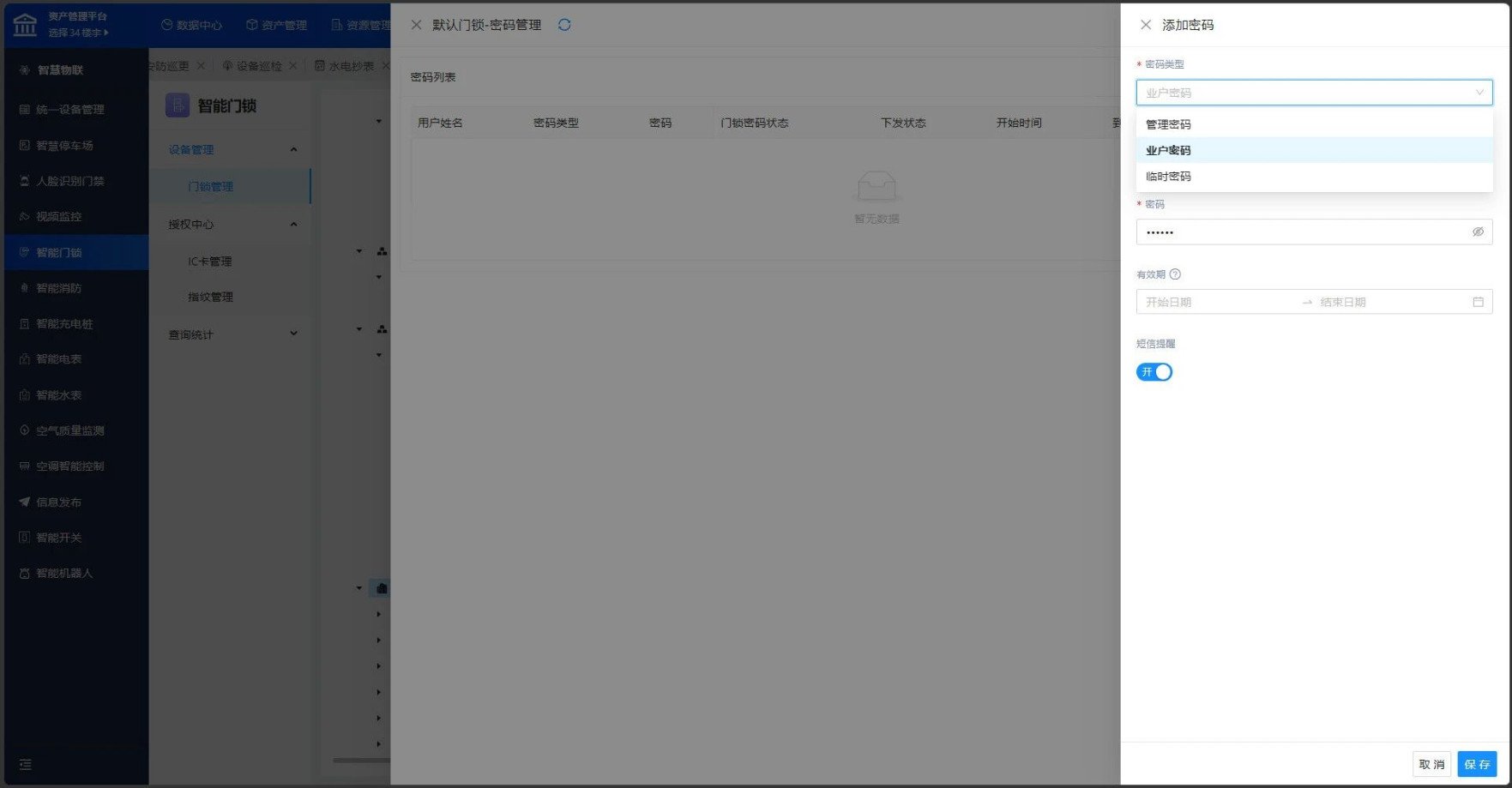Click the 有效期 help question icon
This screenshot has height=788, width=1512.
tap(1175, 274)
